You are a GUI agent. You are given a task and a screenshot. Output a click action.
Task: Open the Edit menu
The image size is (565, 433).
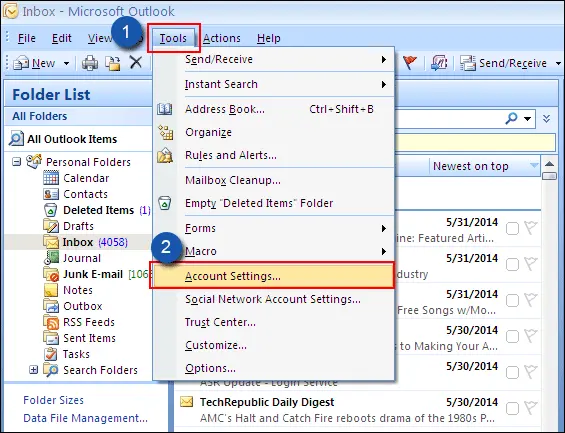click(62, 38)
